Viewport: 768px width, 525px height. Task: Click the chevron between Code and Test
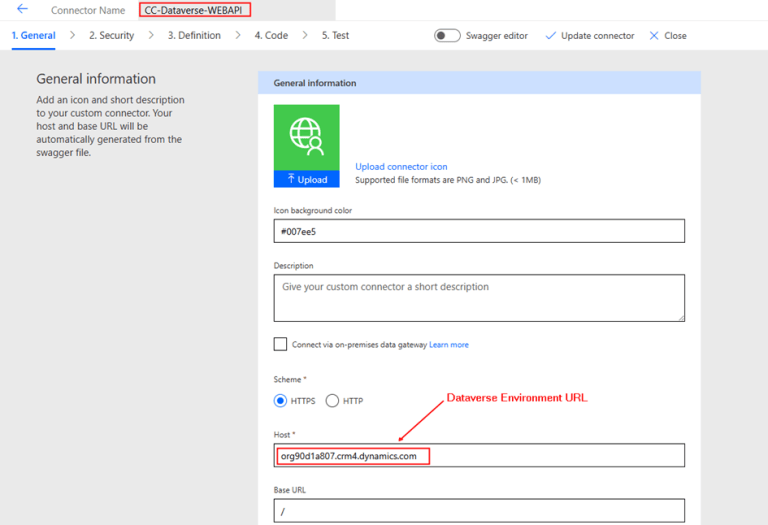[x=305, y=35]
